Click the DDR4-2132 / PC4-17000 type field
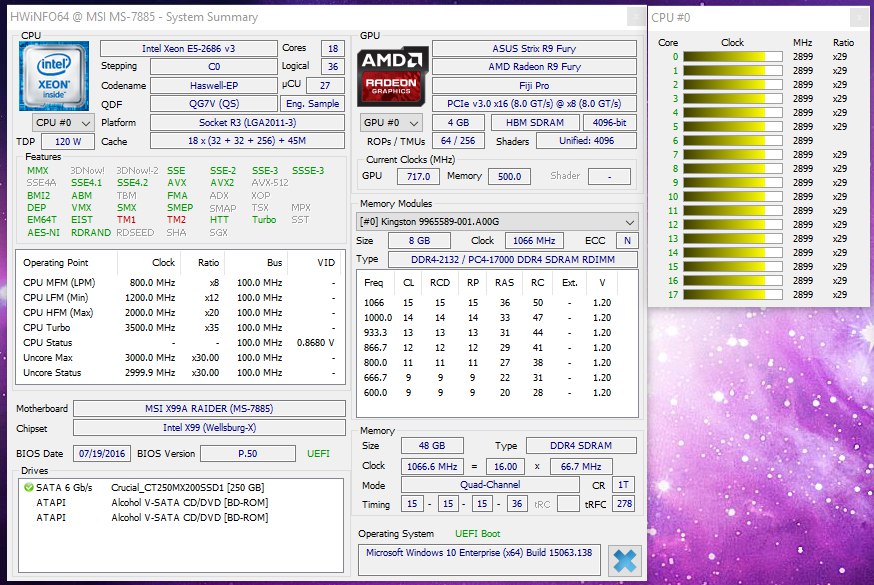 coord(513,260)
